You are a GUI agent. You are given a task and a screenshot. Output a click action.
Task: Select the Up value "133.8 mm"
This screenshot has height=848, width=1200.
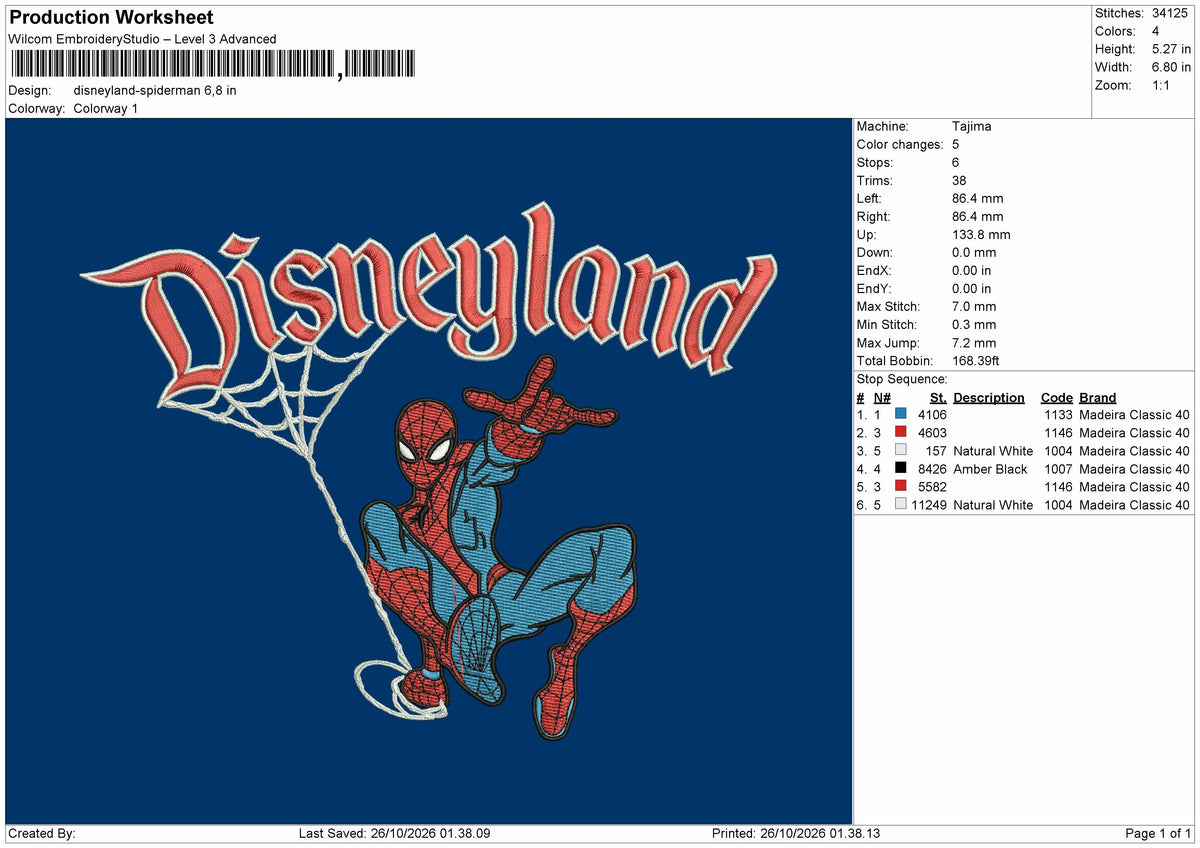point(981,235)
